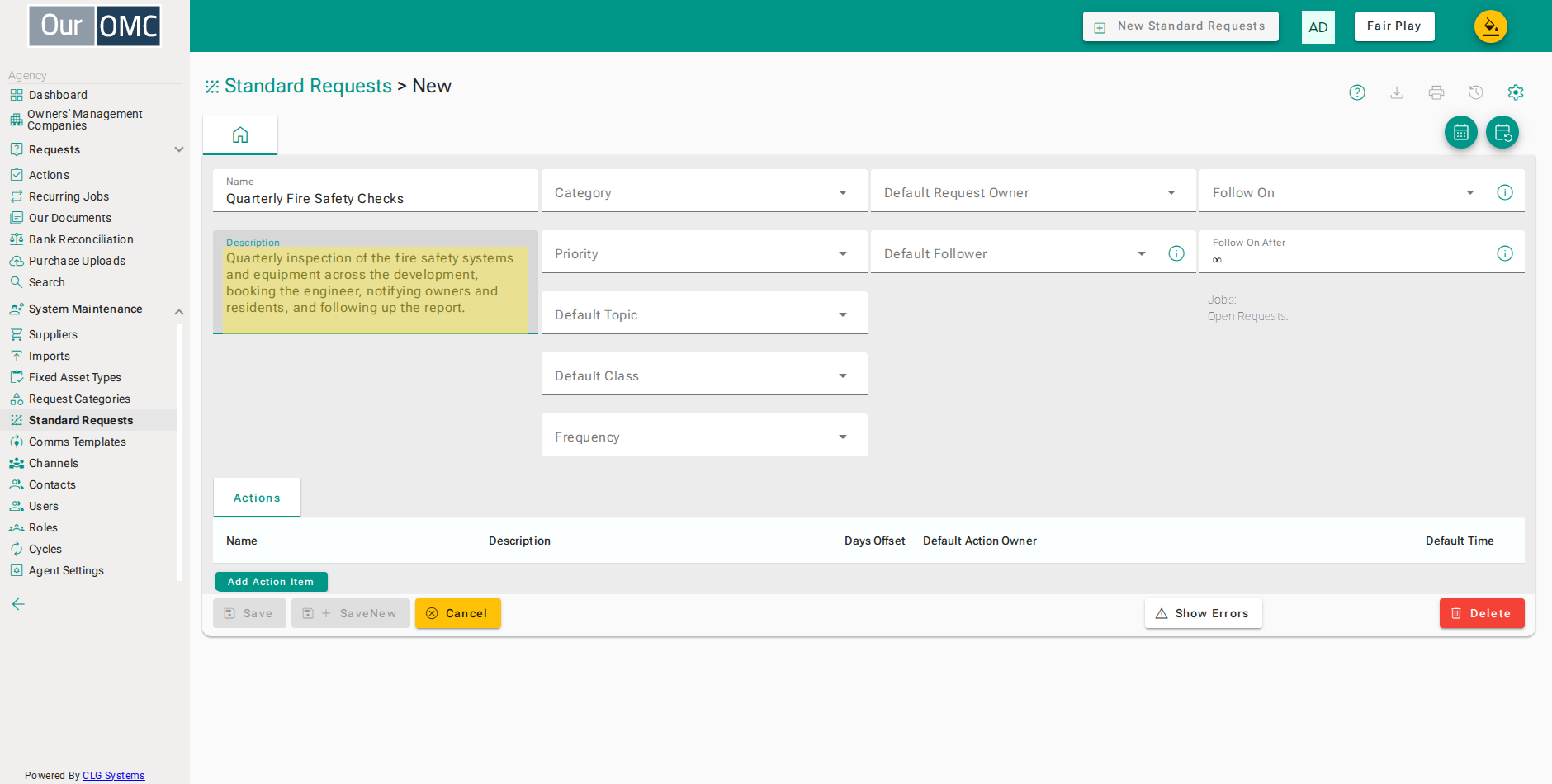Click the yellow paint bucket theme icon
This screenshot has width=1552, height=784.
tap(1491, 26)
